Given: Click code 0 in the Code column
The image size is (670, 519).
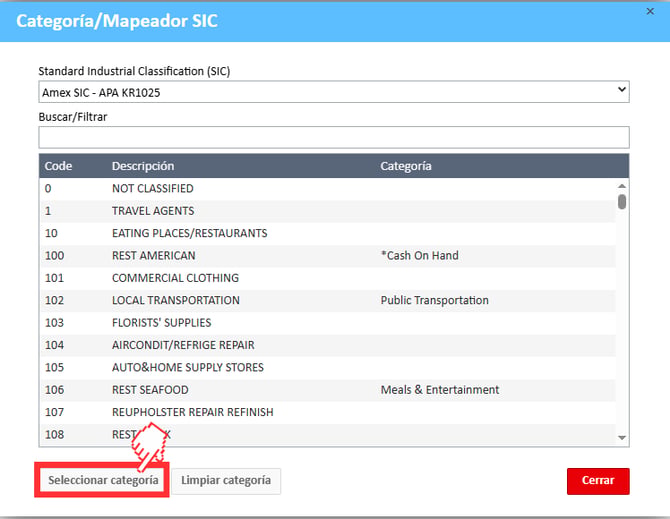Looking at the screenshot, I should pyautogui.click(x=48, y=188).
